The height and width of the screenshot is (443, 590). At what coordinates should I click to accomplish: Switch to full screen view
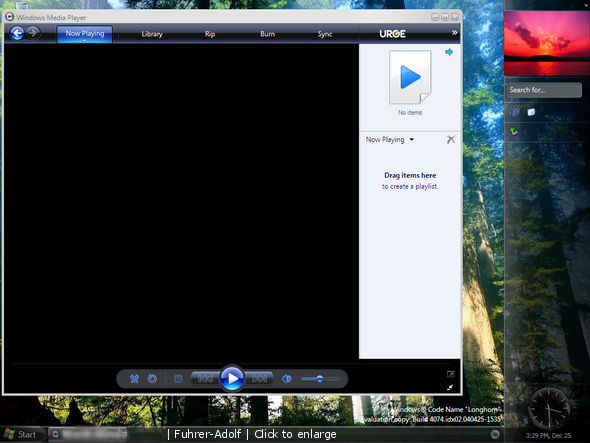pyautogui.click(x=450, y=374)
